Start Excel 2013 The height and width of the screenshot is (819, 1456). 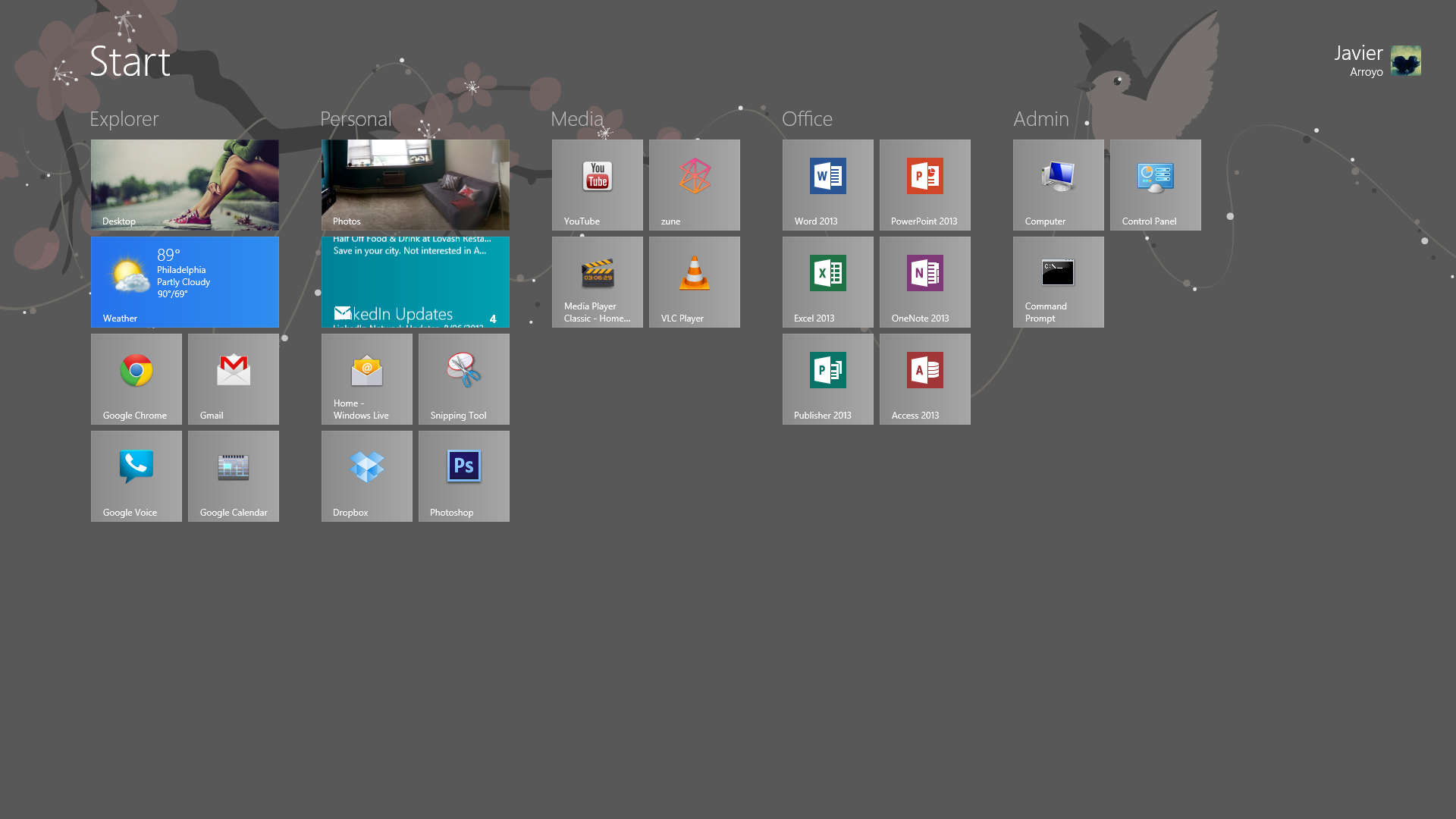tap(827, 281)
